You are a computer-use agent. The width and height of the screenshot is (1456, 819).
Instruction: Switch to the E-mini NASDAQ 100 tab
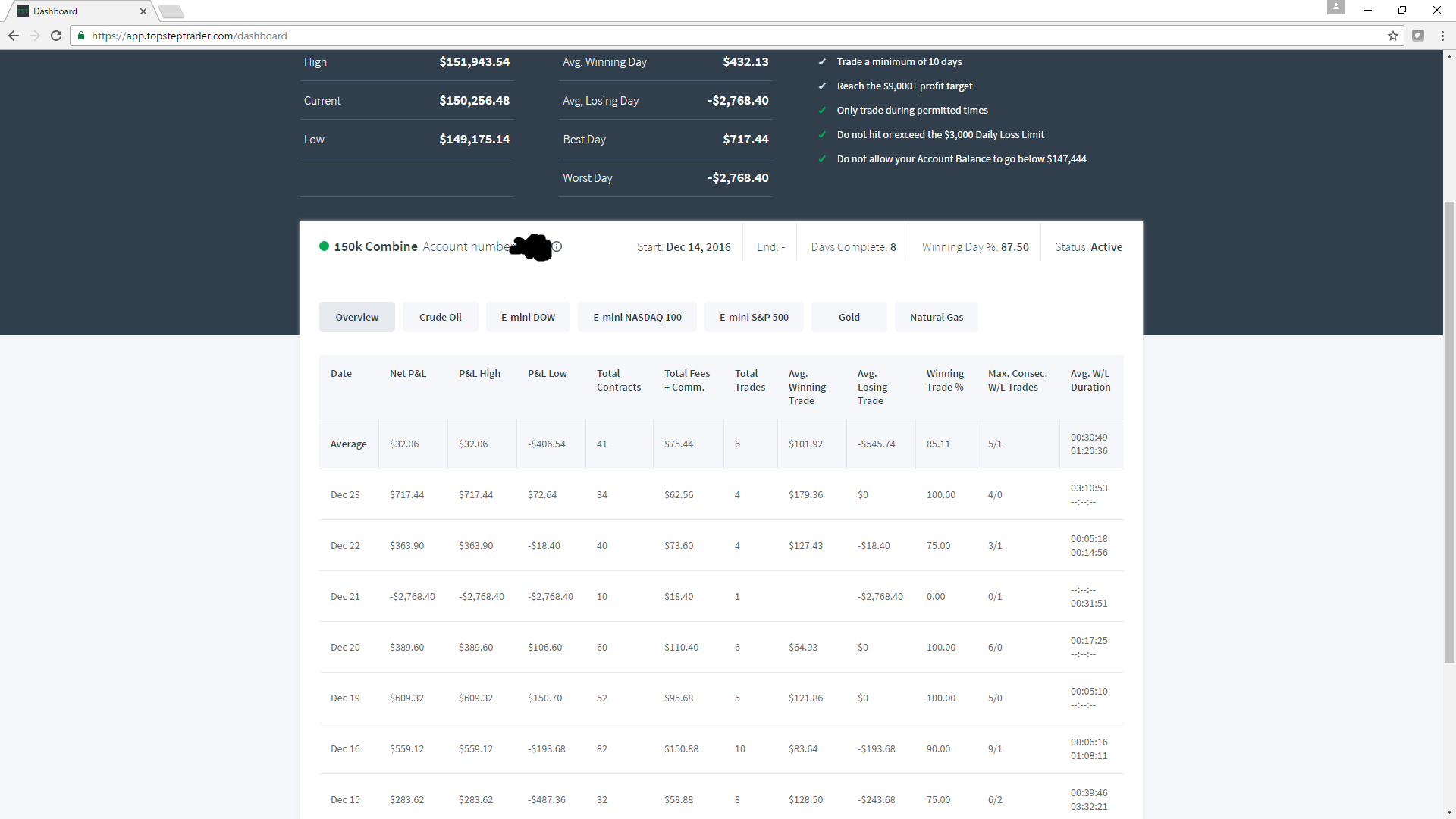pyautogui.click(x=638, y=317)
